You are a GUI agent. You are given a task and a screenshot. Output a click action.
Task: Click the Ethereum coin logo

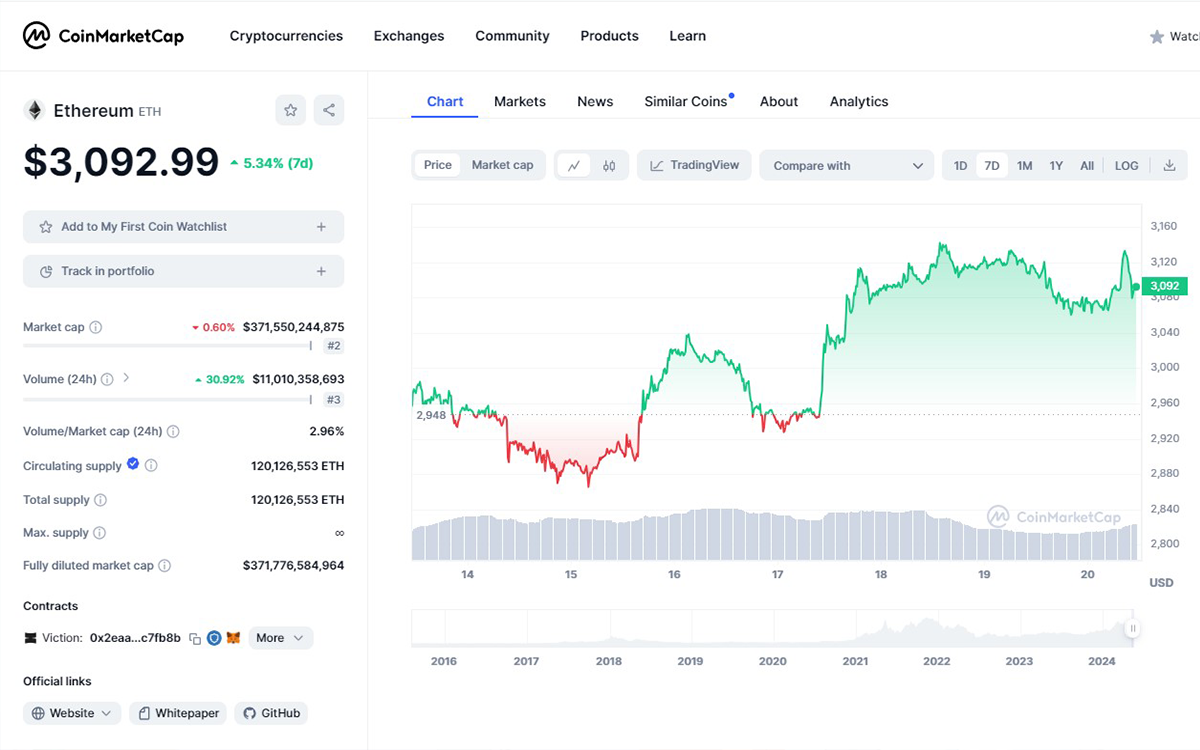(34, 110)
